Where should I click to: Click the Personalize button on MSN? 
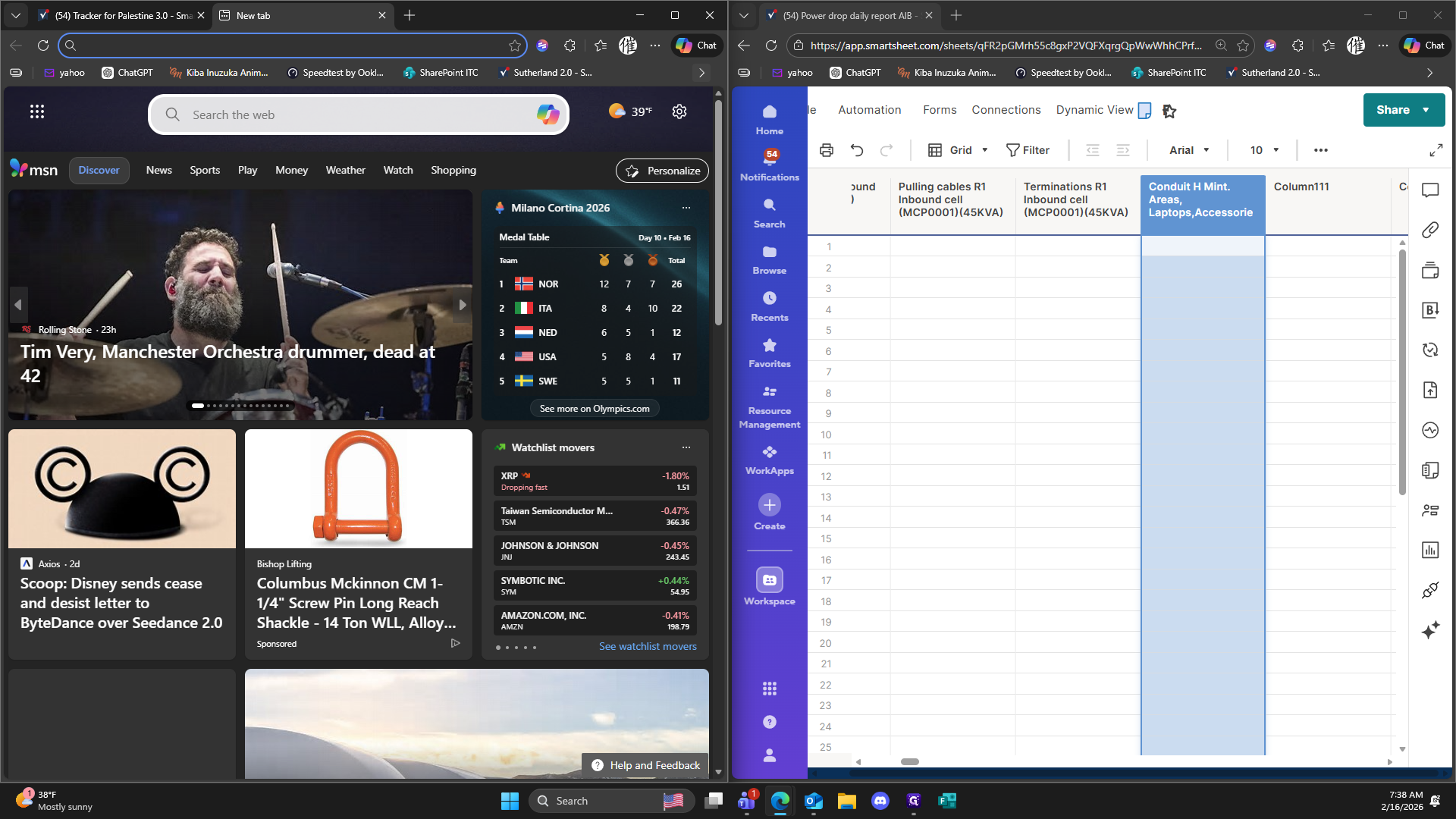[x=662, y=171]
